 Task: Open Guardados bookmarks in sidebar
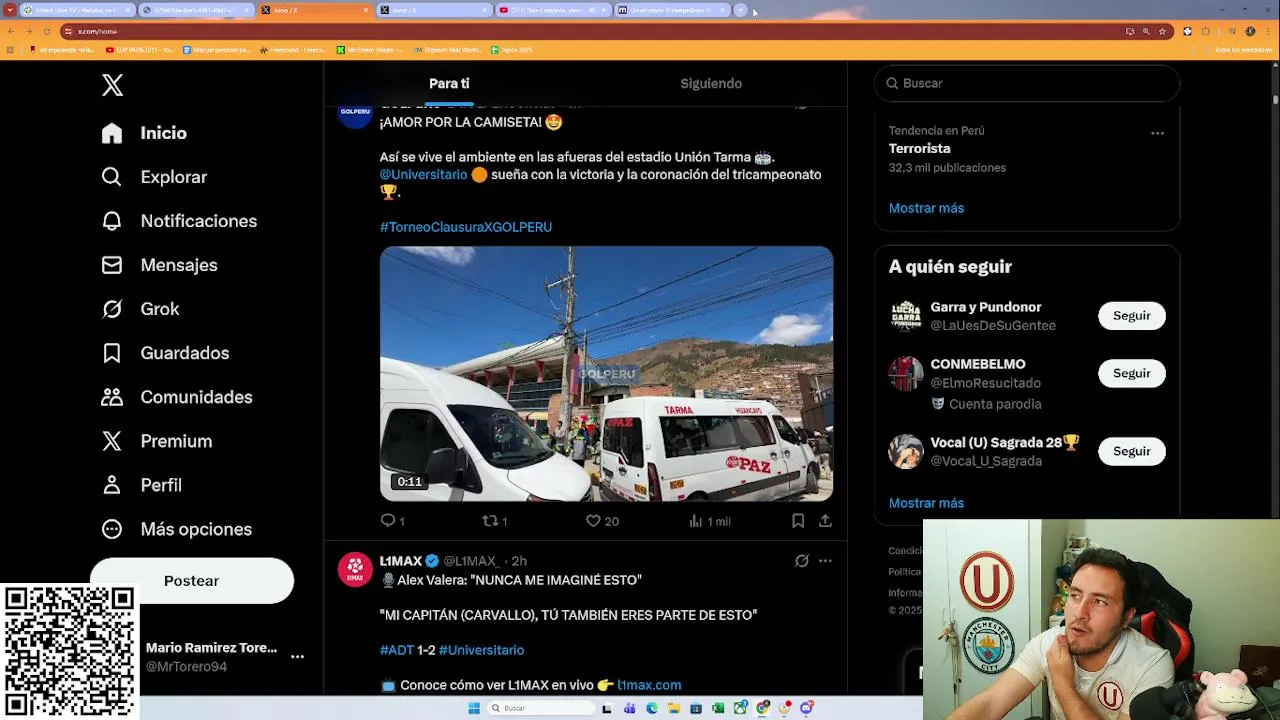tap(165, 353)
